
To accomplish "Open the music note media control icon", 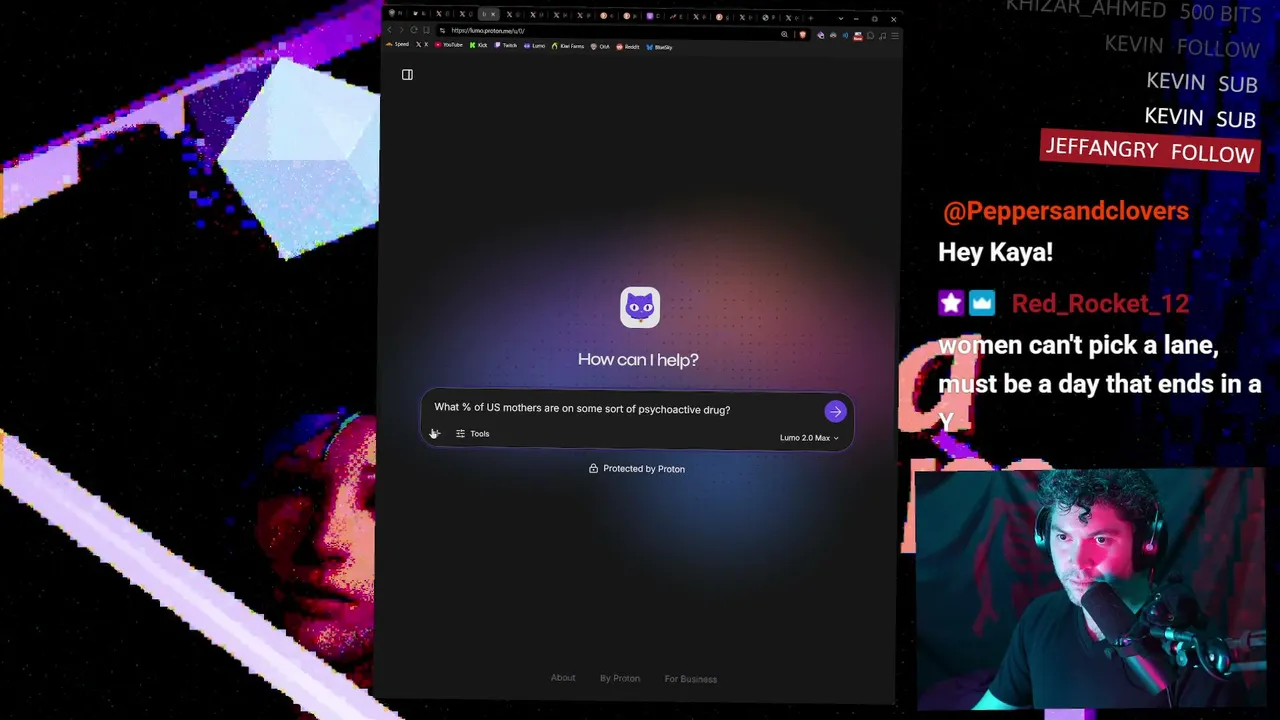I will click(882, 36).
